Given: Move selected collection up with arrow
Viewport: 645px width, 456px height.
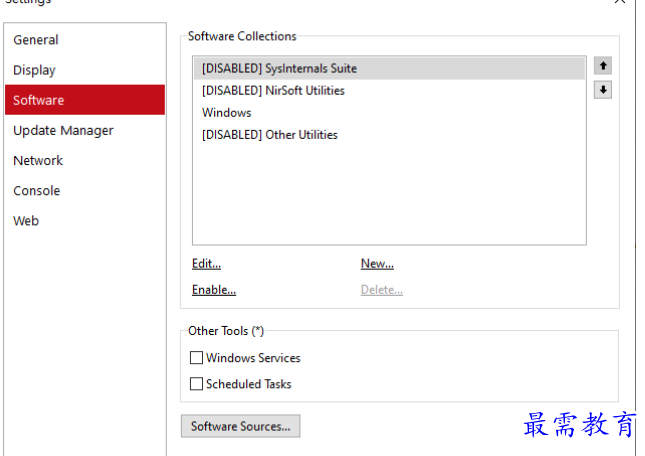Looking at the screenshot, I should click(602, 66).
